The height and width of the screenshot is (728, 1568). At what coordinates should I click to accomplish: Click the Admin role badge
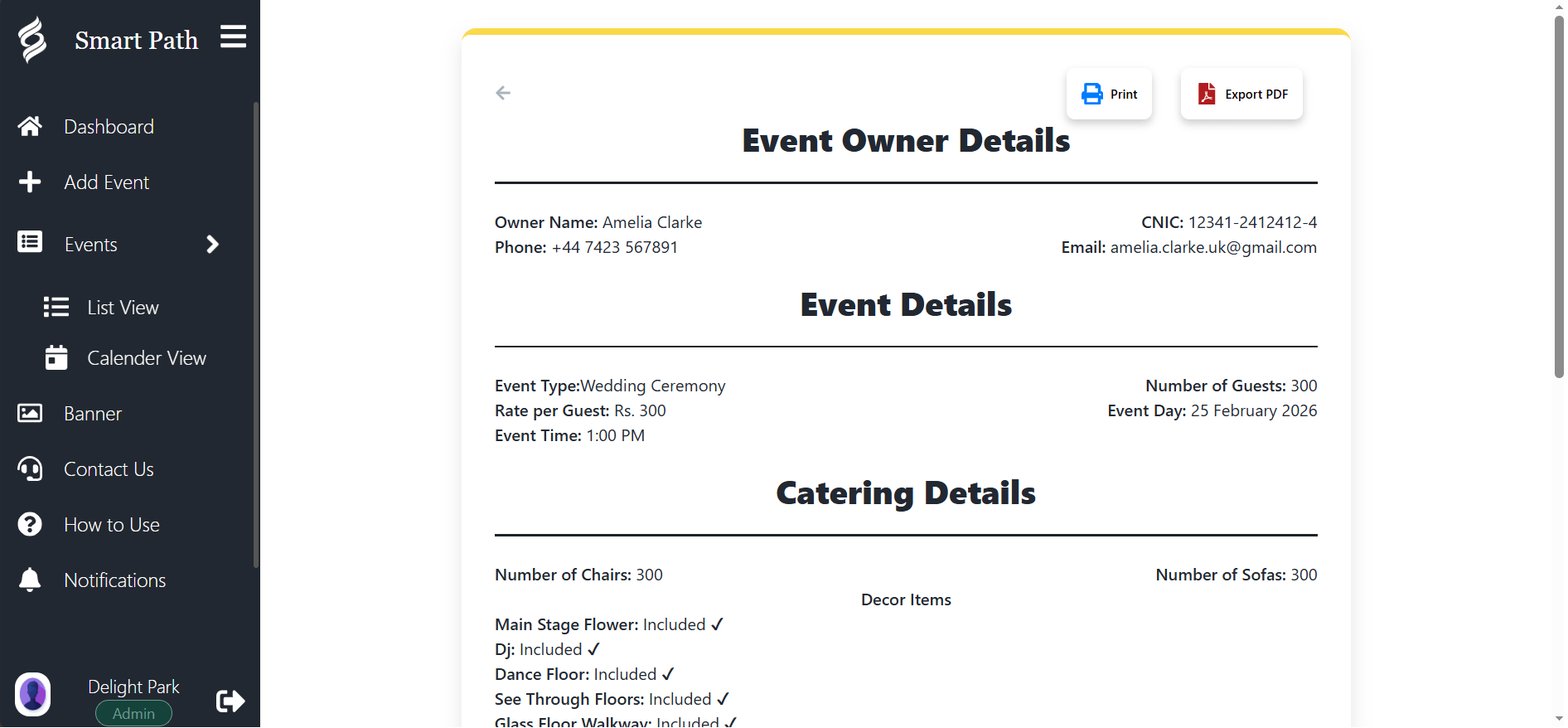133,713
